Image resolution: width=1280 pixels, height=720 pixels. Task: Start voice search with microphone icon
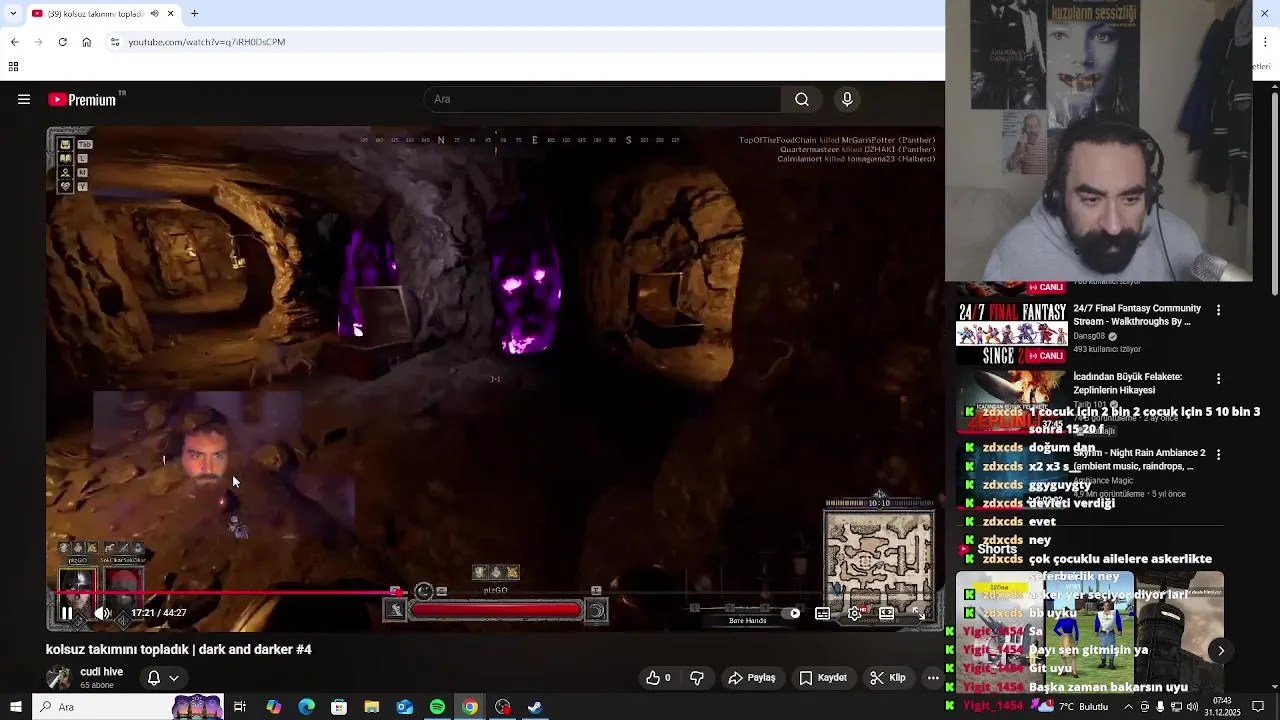click(x=847, y=99)
